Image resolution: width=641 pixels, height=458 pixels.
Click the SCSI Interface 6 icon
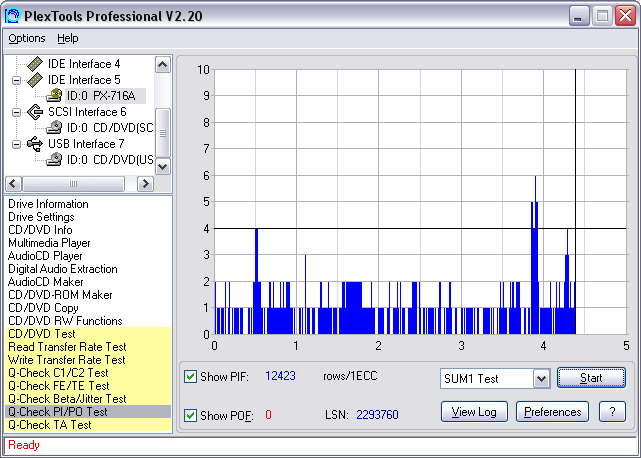[35, 112]
